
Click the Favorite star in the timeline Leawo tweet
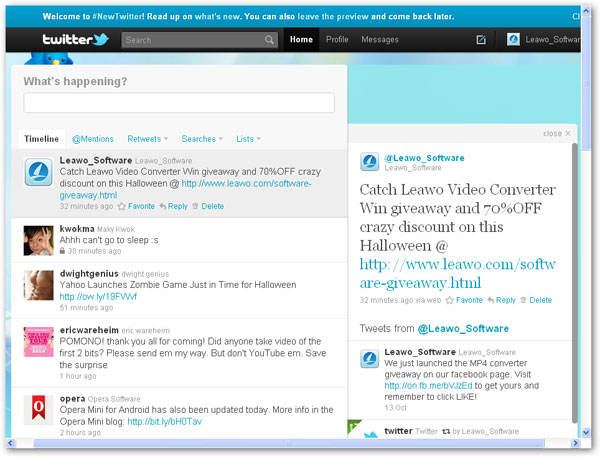(x=122, y=206)
